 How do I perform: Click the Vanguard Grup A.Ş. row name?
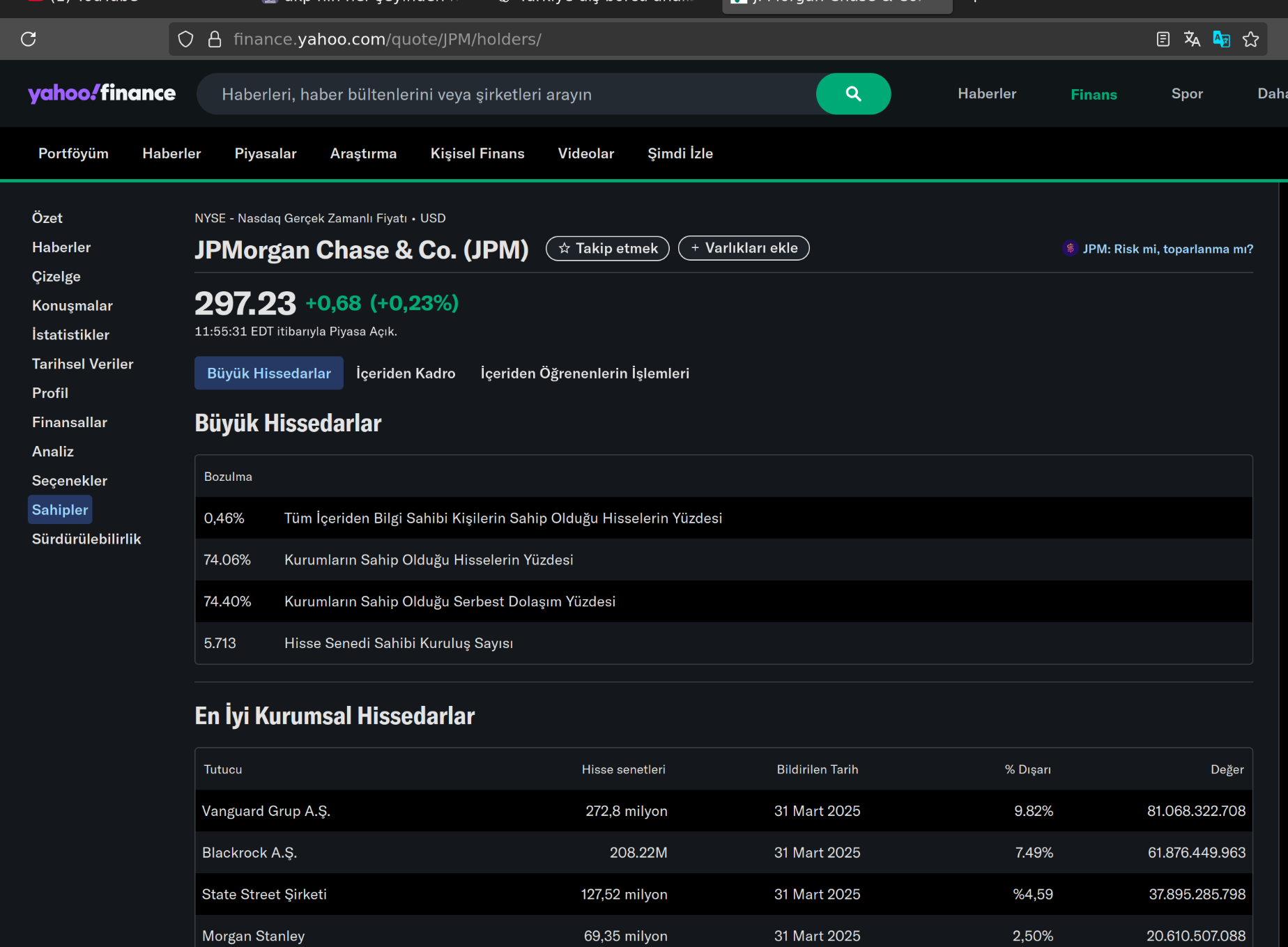point(266,811)
